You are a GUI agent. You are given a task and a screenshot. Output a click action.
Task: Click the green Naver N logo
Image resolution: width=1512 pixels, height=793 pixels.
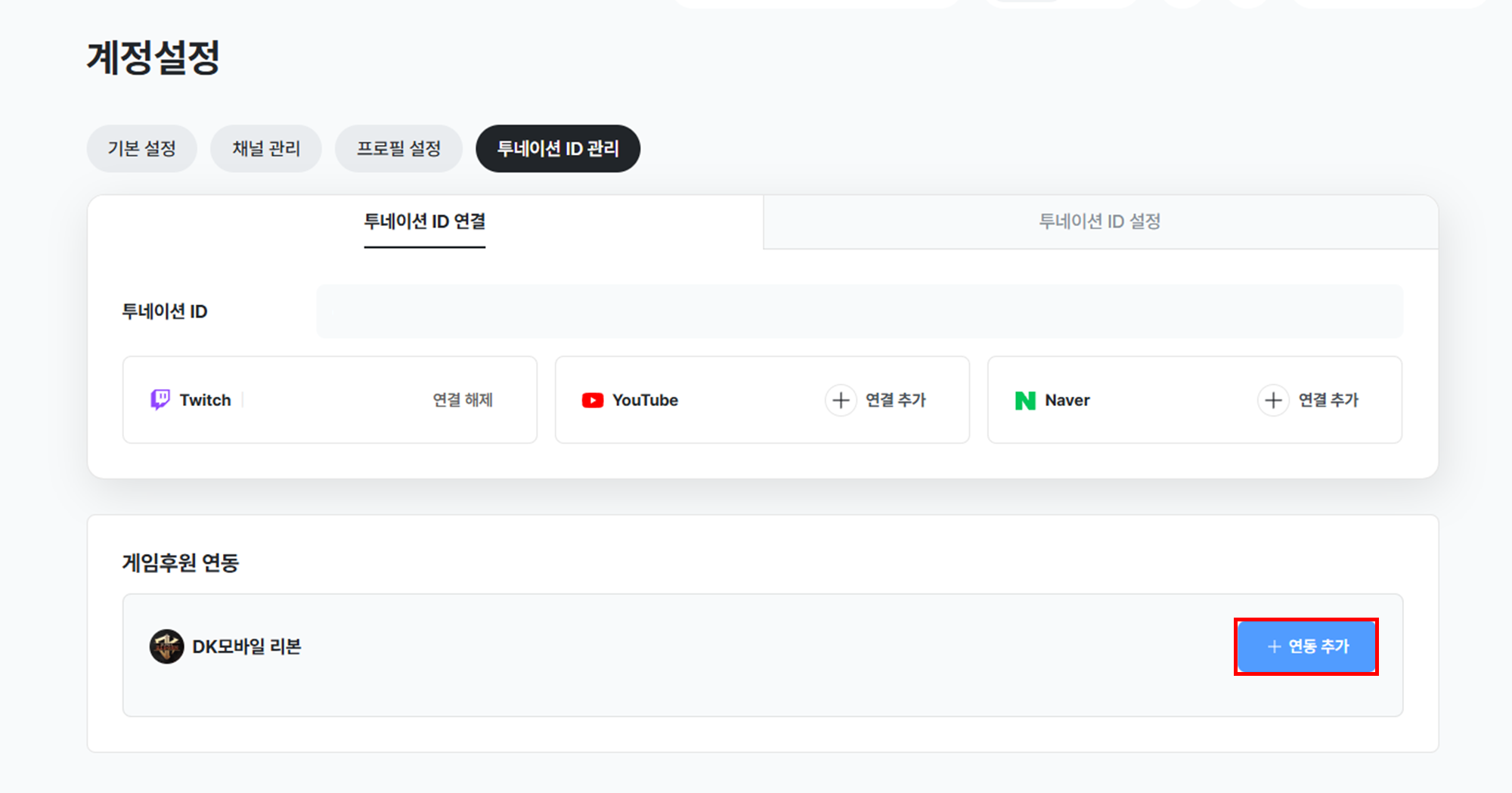pyautogui.click(x=1025, y=401)
